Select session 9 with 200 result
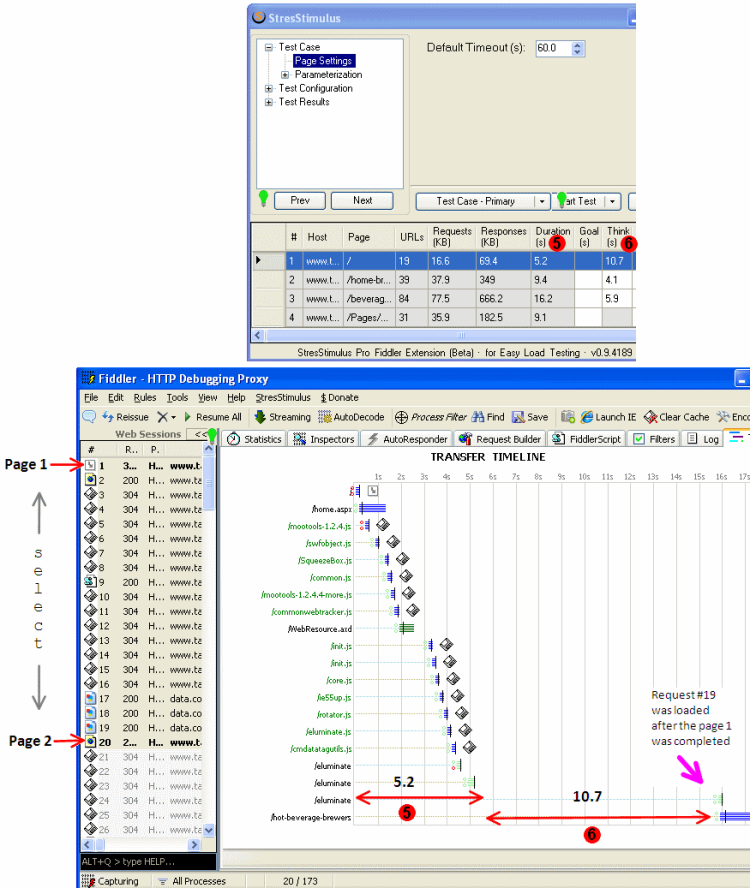The height and width of the screenshot is (888, 750). (142, 582)
